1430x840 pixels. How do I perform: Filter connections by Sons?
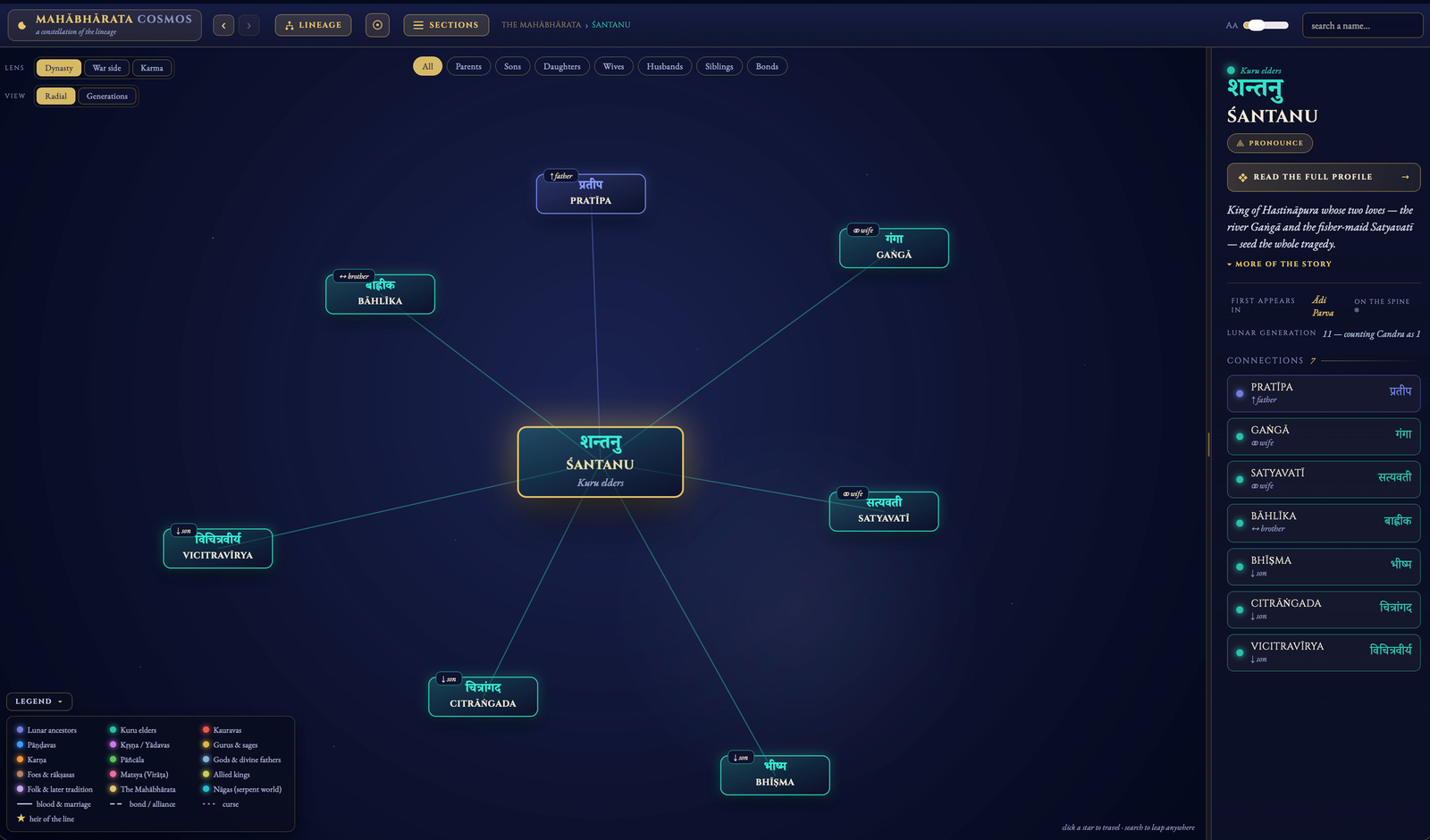512,66
